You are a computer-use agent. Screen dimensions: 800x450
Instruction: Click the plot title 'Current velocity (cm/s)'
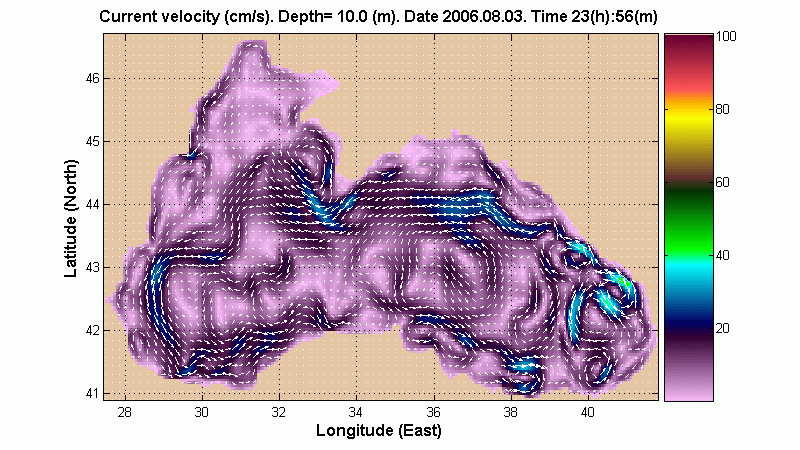point(186,16)
